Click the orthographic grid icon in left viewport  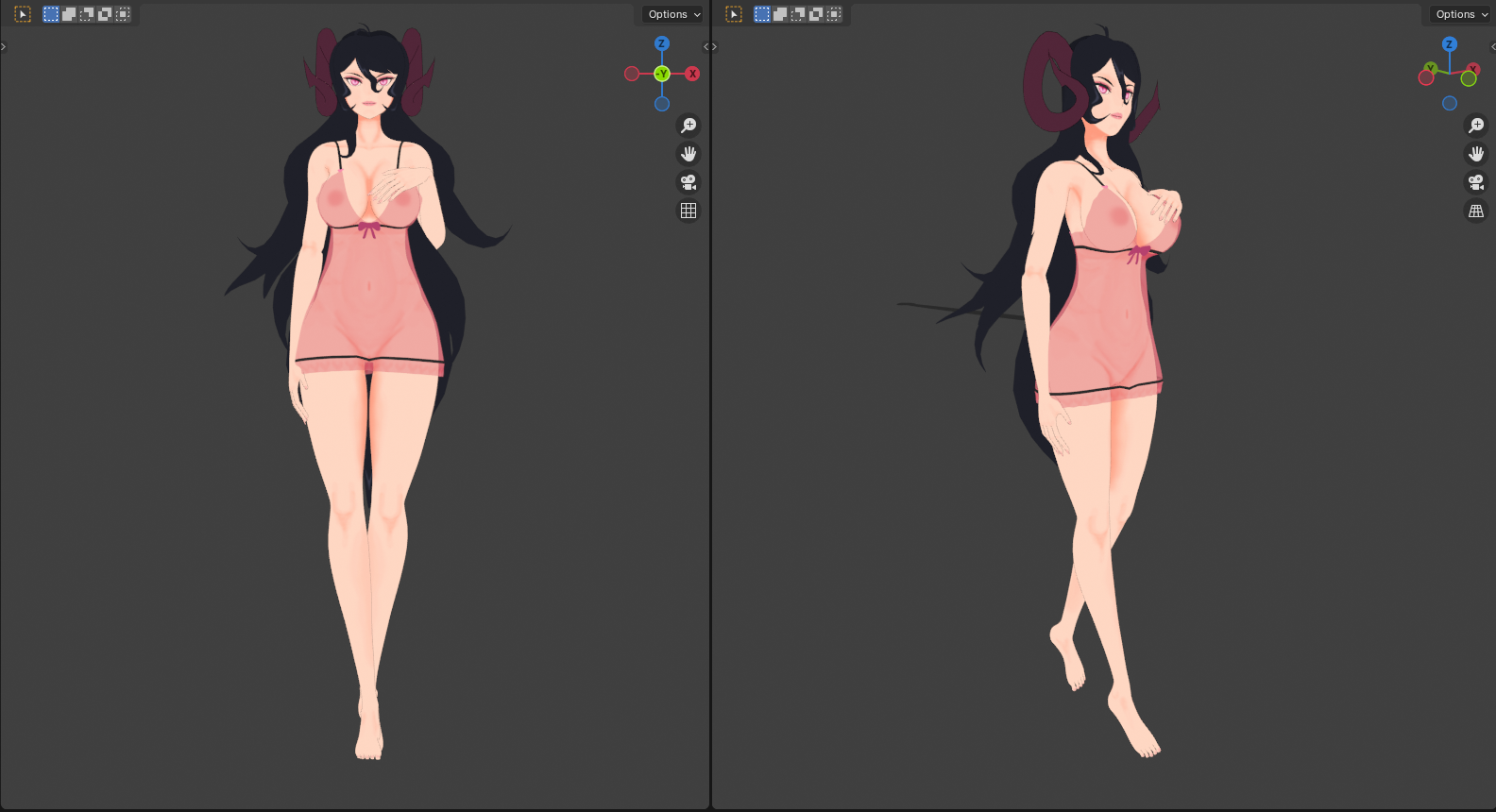click(x=688, y=211)
